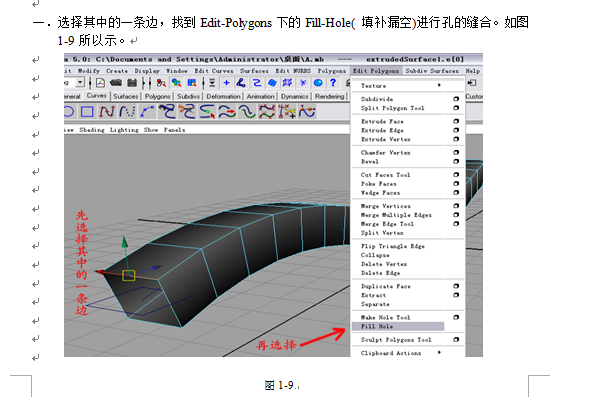Select the arc tool shelf icon
Image resolution: width=612 pixels, height=402 pixels.
[x=147, y=112]
